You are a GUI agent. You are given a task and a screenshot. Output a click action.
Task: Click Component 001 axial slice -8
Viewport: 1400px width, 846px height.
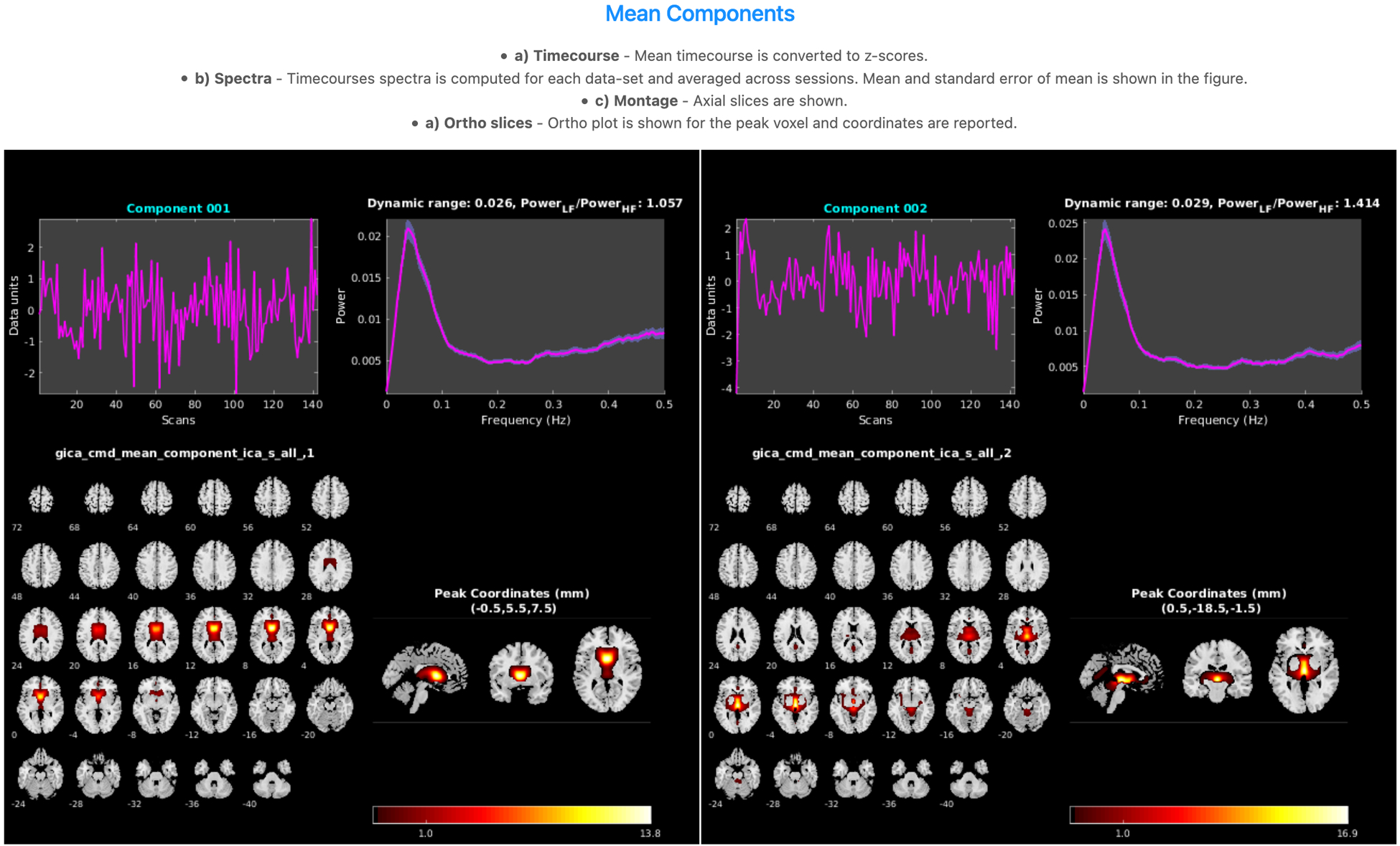click(x=157, y=703)
